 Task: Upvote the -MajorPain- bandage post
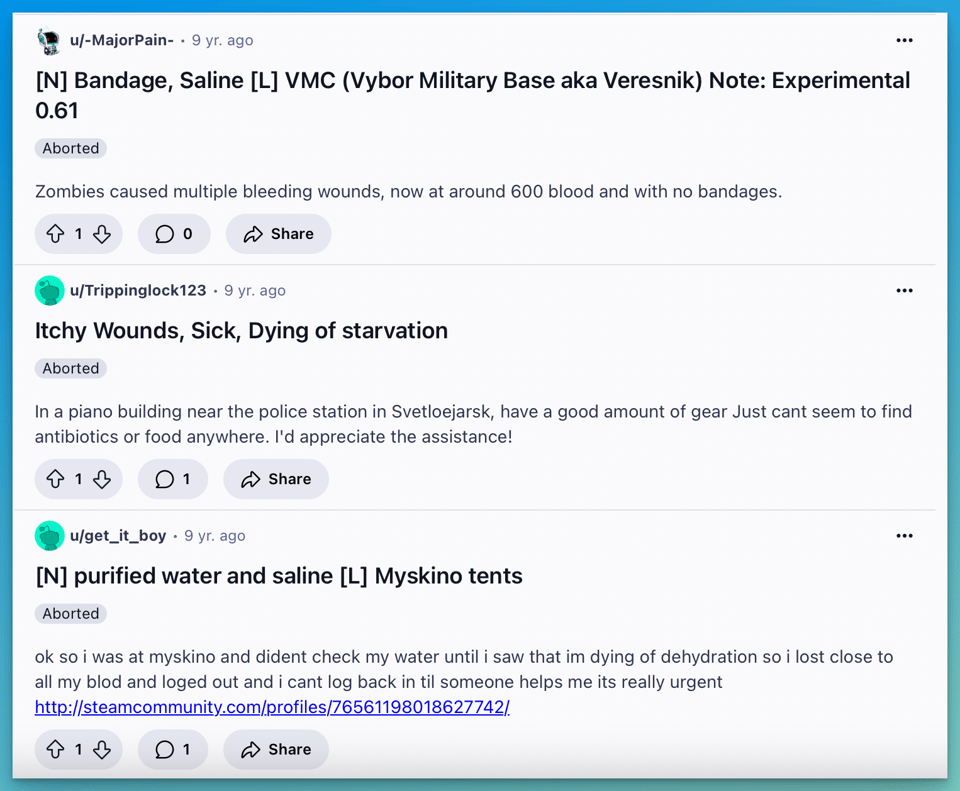coord(56,234)
